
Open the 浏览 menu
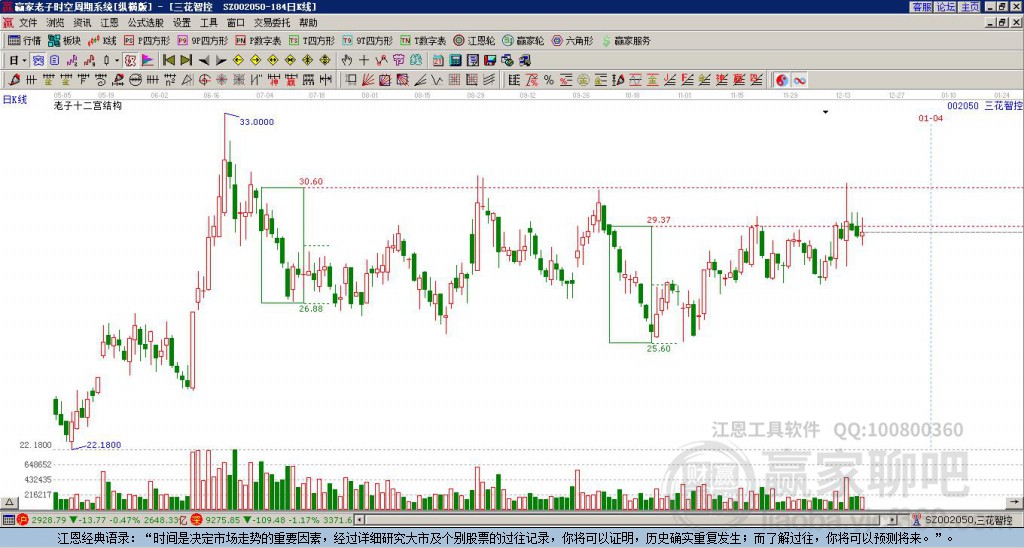point(55,23)
